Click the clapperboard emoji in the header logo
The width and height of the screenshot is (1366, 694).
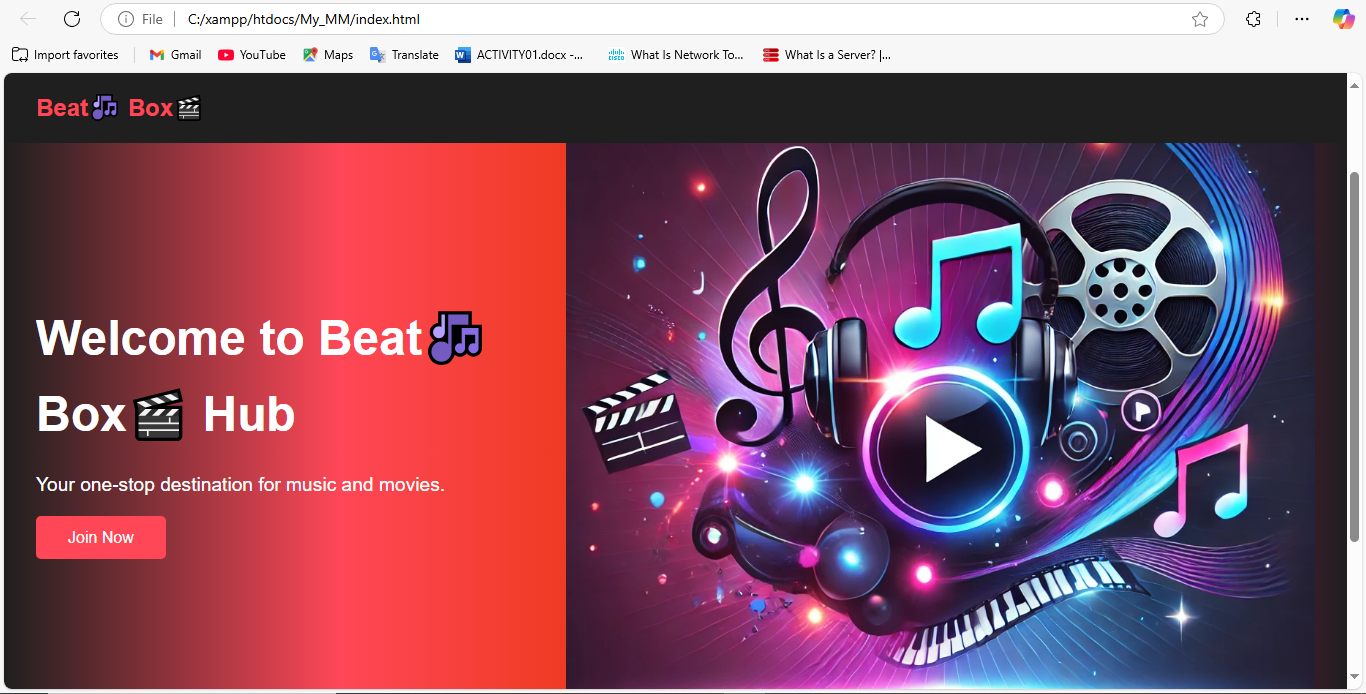pos(189,108)
